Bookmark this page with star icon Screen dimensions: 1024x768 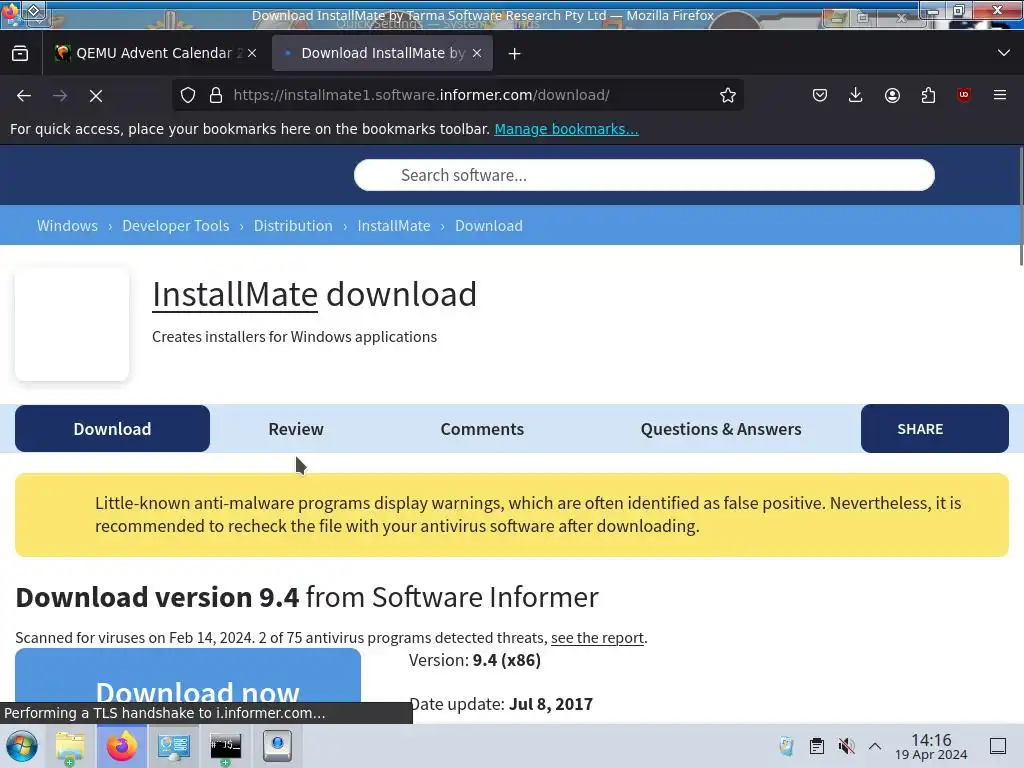[728, 95]
